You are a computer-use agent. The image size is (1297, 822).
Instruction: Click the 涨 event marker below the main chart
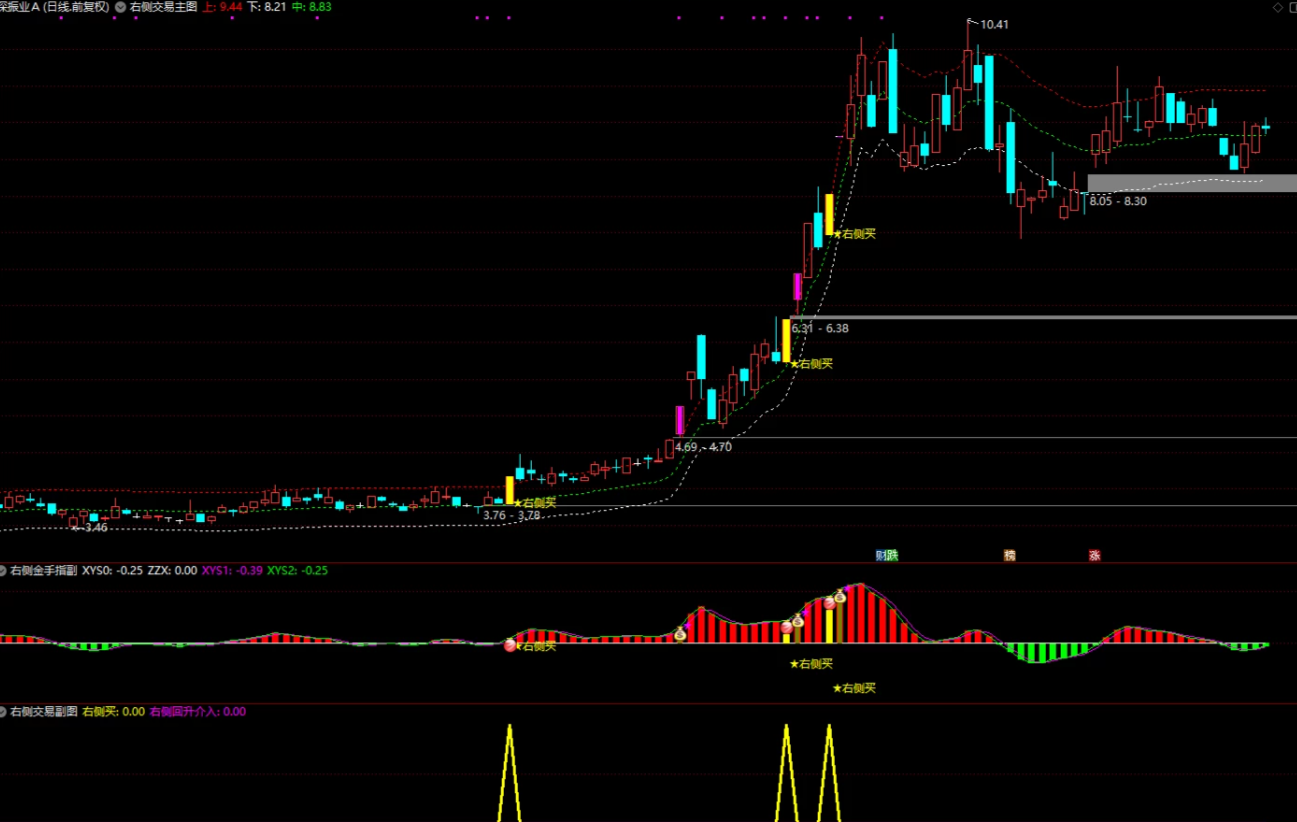click(x=1095, y=555)
